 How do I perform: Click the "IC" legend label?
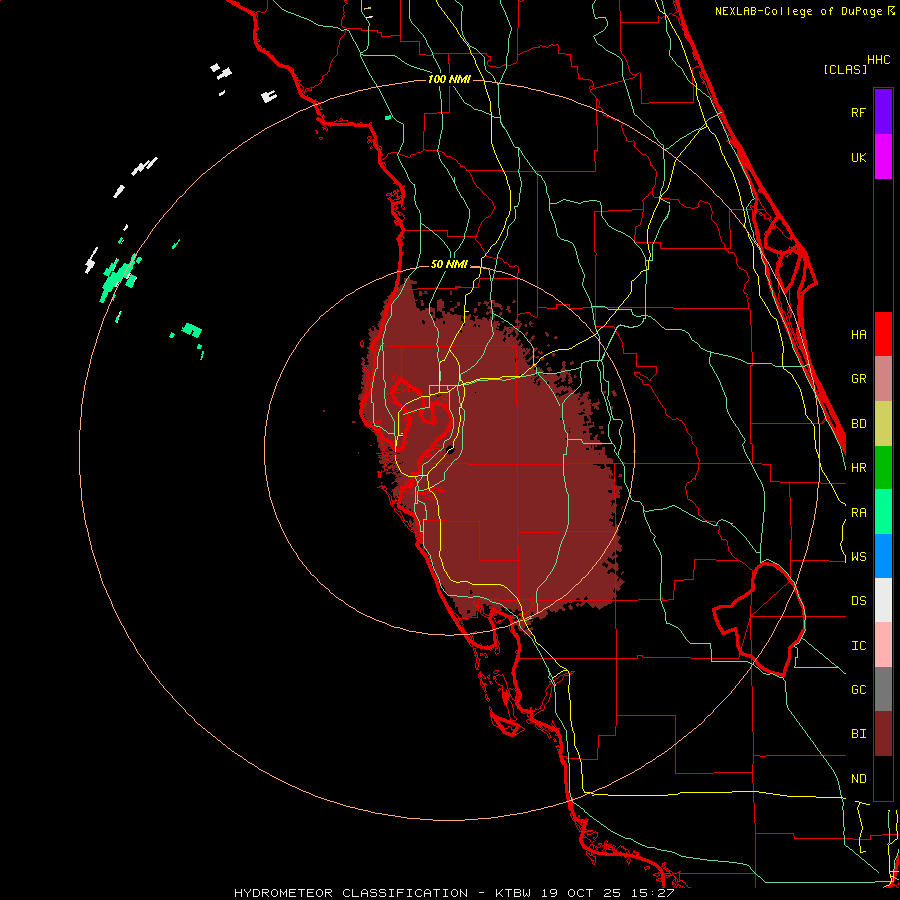coord(859,645)
